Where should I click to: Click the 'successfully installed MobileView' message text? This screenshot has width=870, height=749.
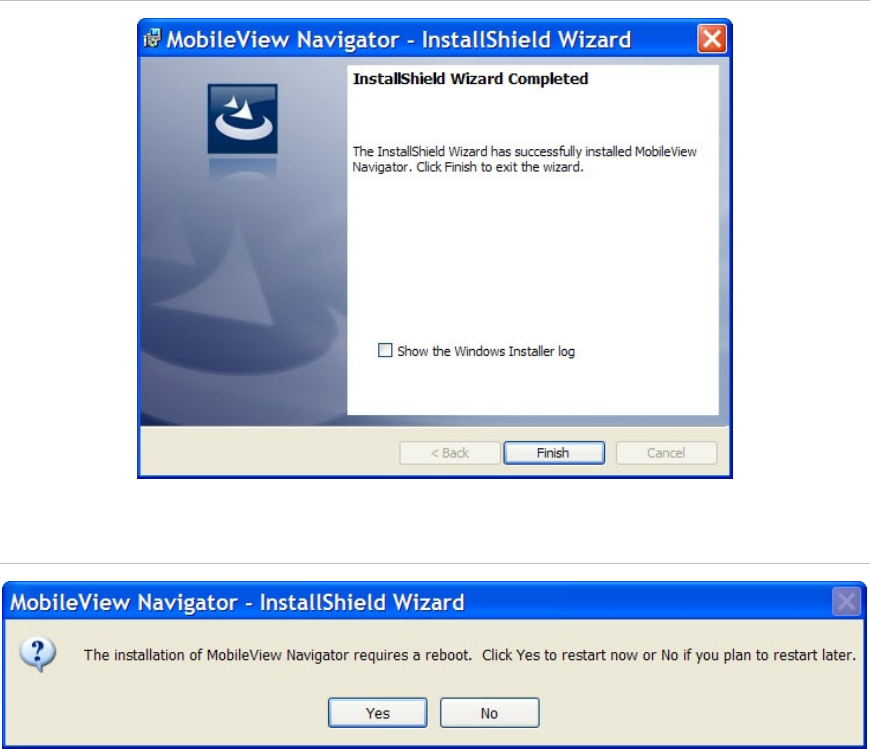click(x=524, y=159)
